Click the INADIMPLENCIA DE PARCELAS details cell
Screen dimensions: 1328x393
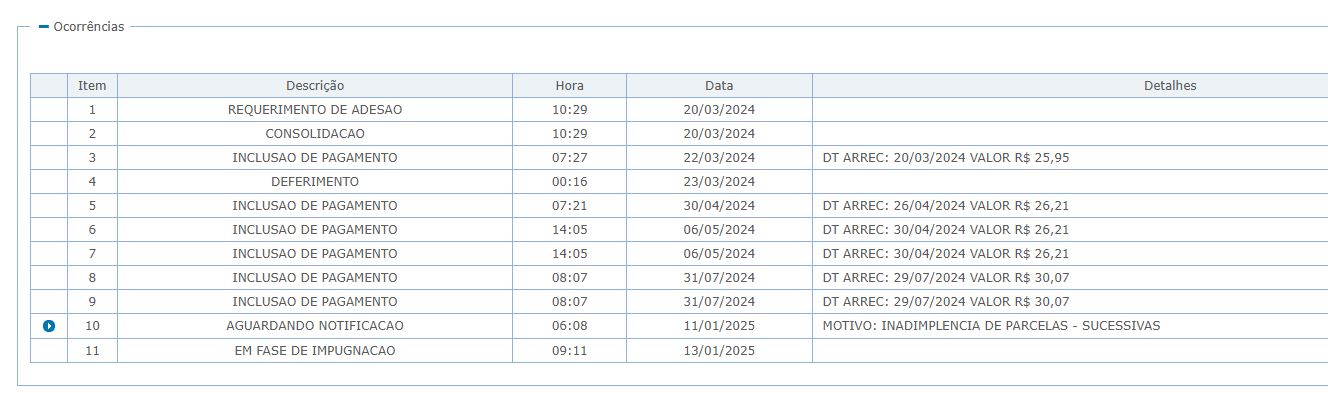1070,326
